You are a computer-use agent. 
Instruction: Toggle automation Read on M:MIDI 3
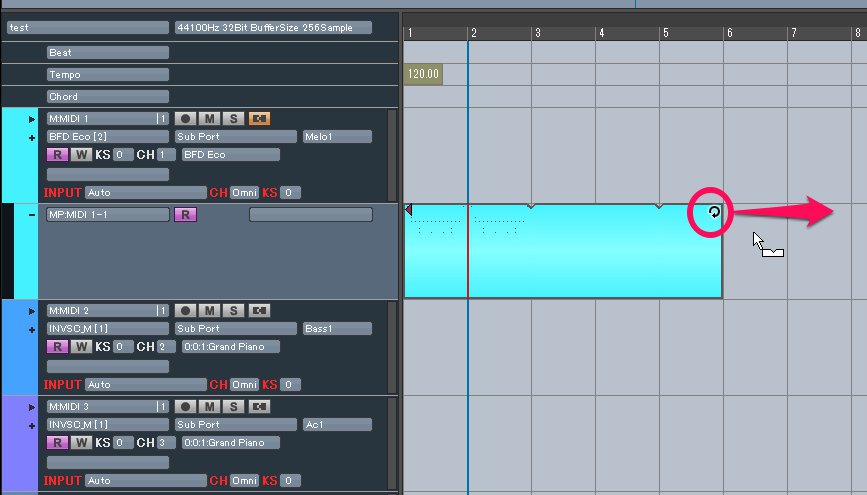point(57,443)
